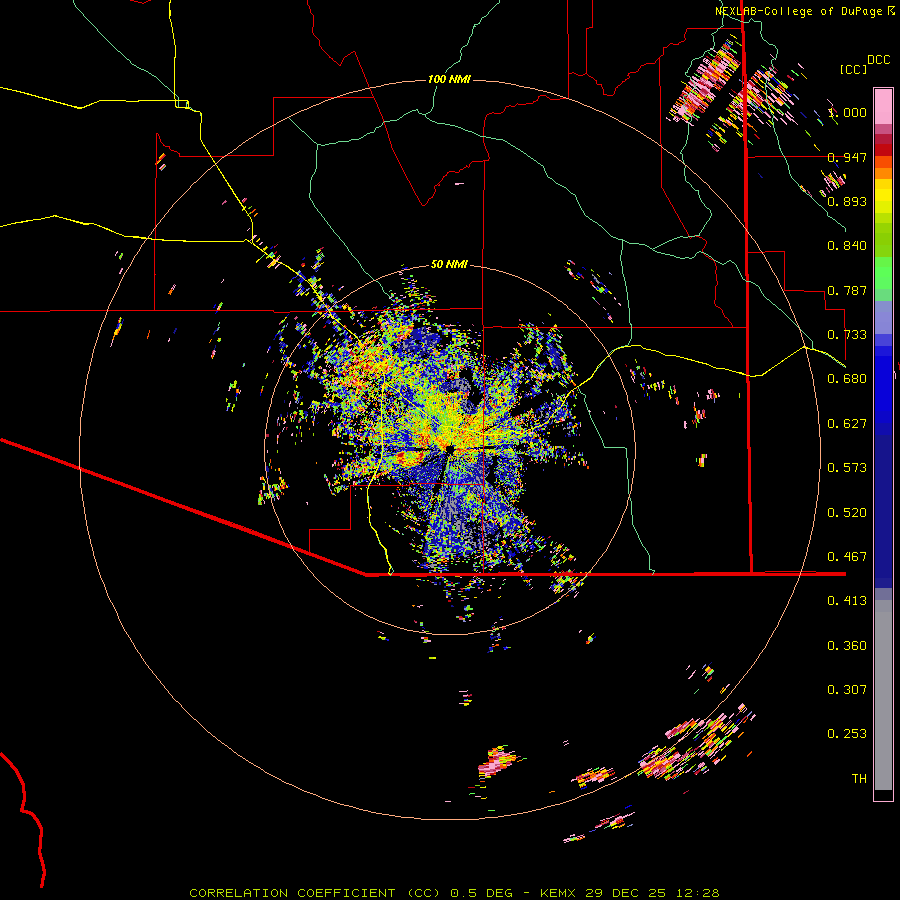Click the 100 NMI range ring label
The height and width of the screenshot is (900, 900).
click(449, 79)
